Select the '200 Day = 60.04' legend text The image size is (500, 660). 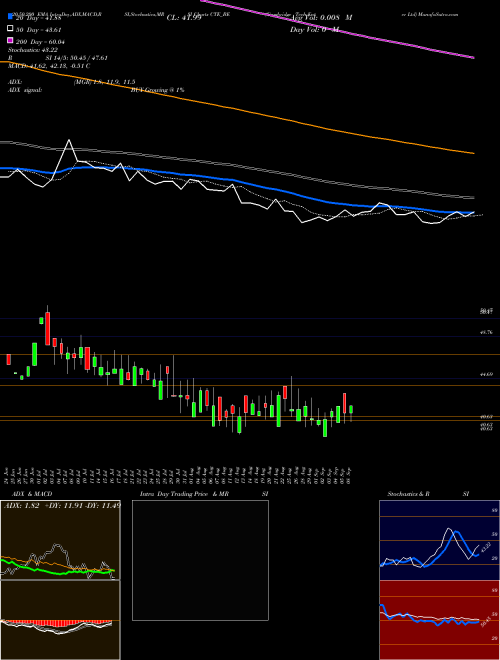tap(41, 42)
